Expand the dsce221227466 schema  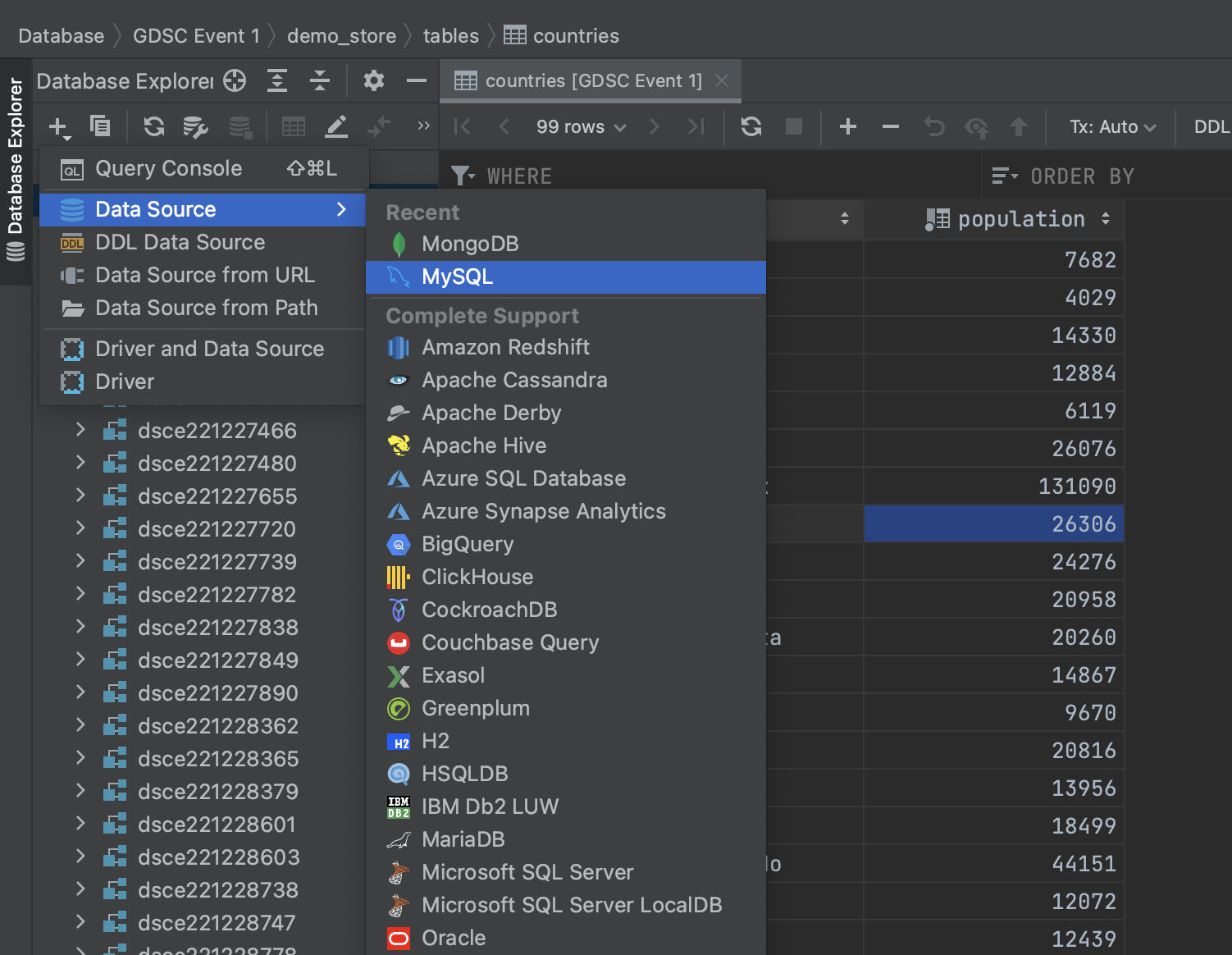80,429
